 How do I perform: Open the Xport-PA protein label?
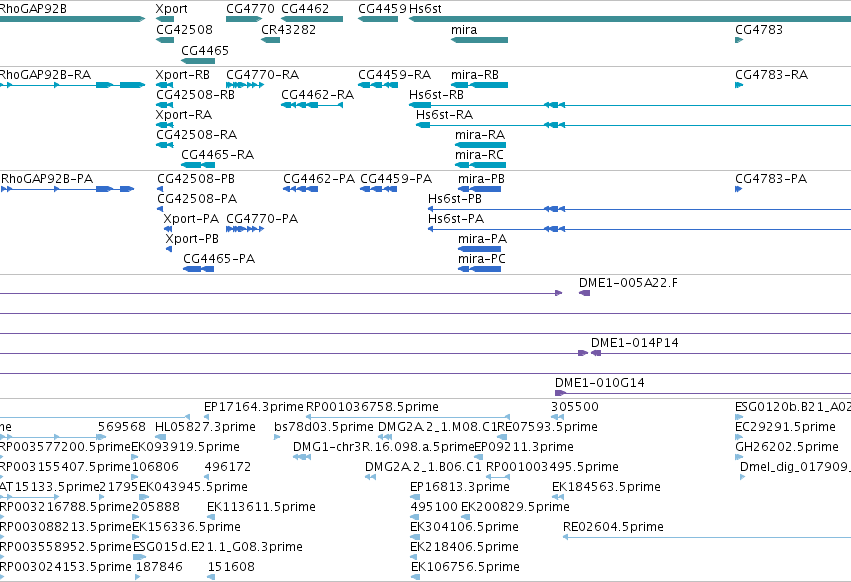click(191, 218)
